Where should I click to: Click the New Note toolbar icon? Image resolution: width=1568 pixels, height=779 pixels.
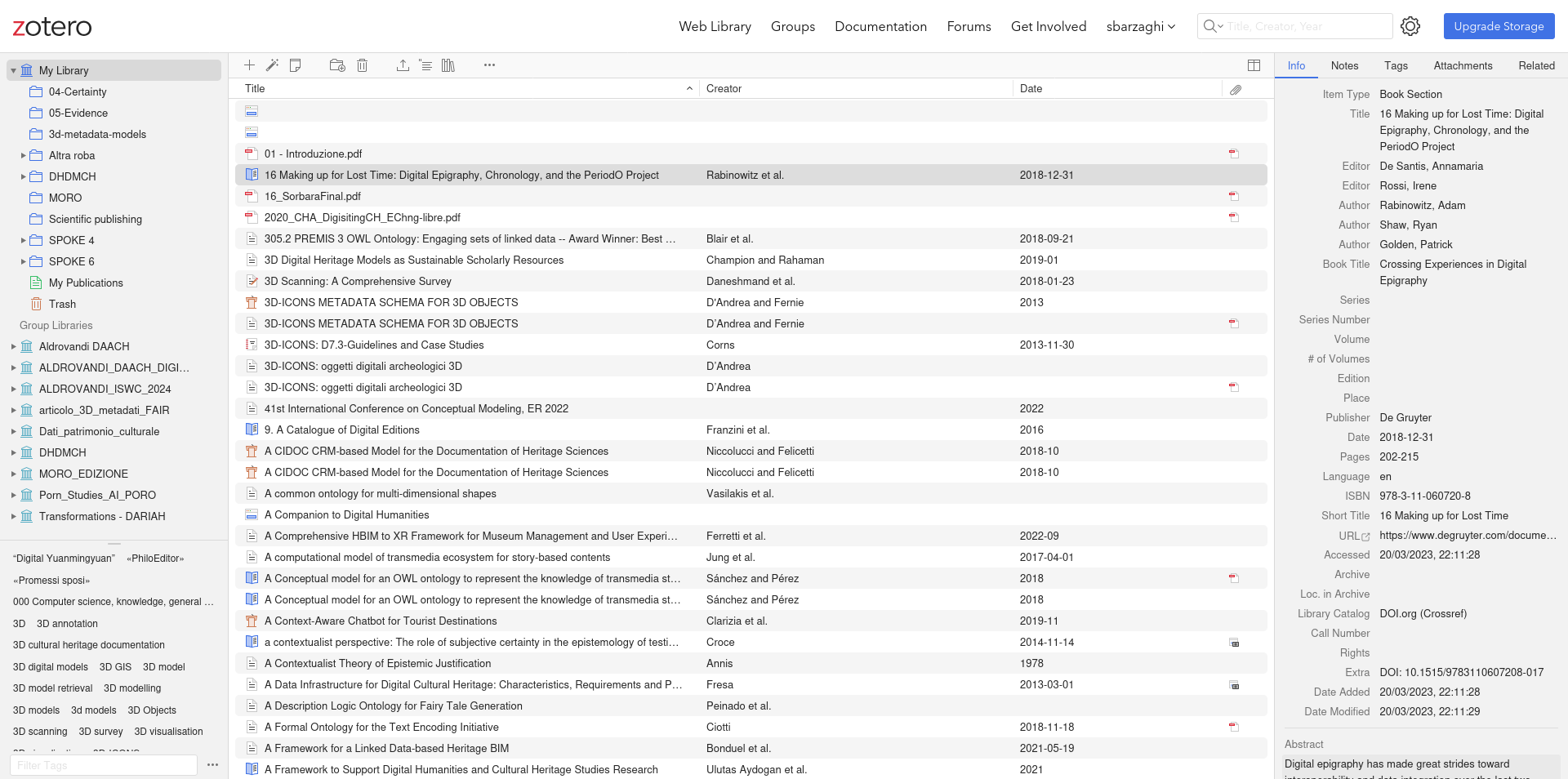pyautogui.click(x=296, y=65)
